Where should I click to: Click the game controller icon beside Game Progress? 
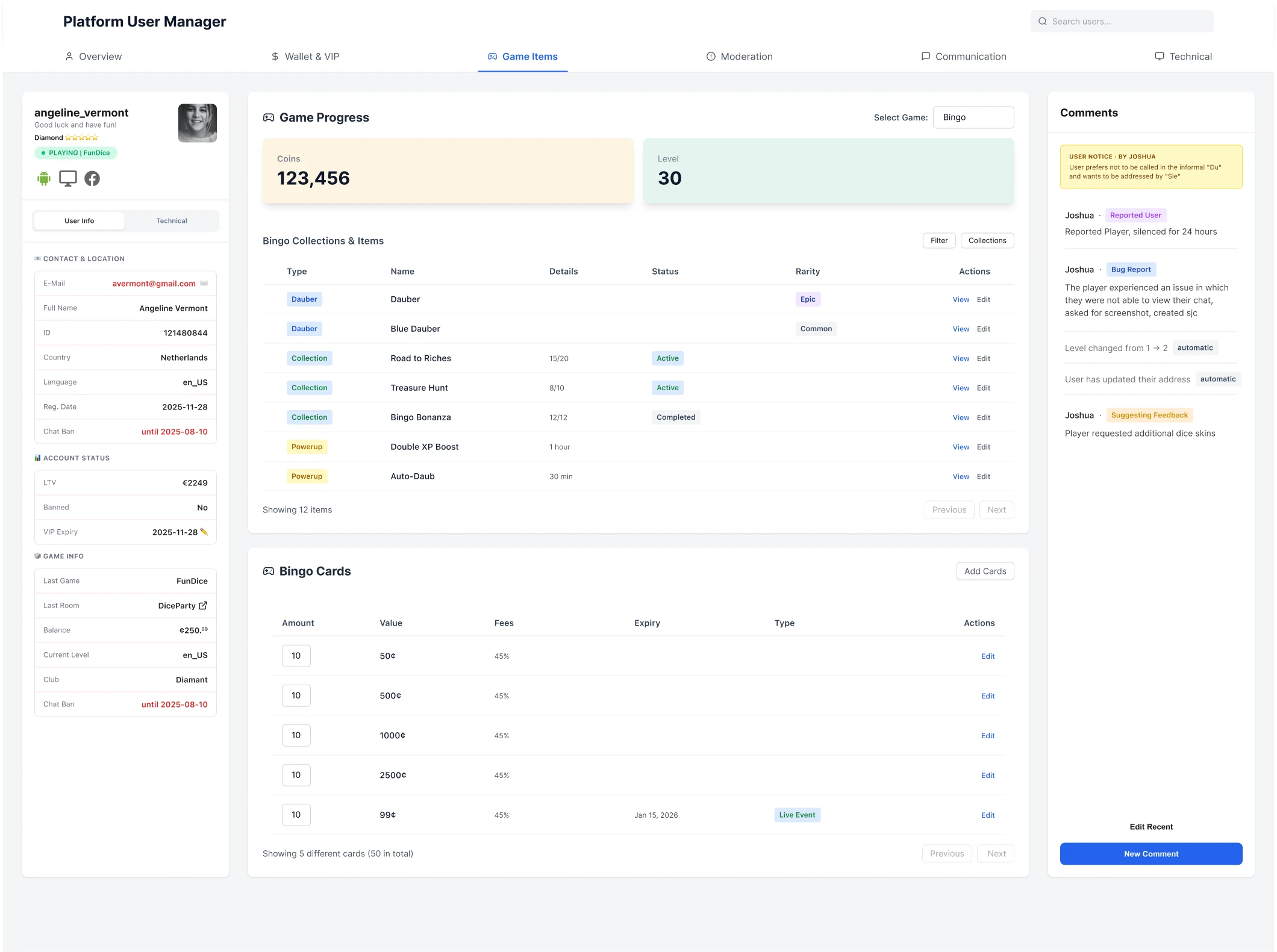coord(269,117)
